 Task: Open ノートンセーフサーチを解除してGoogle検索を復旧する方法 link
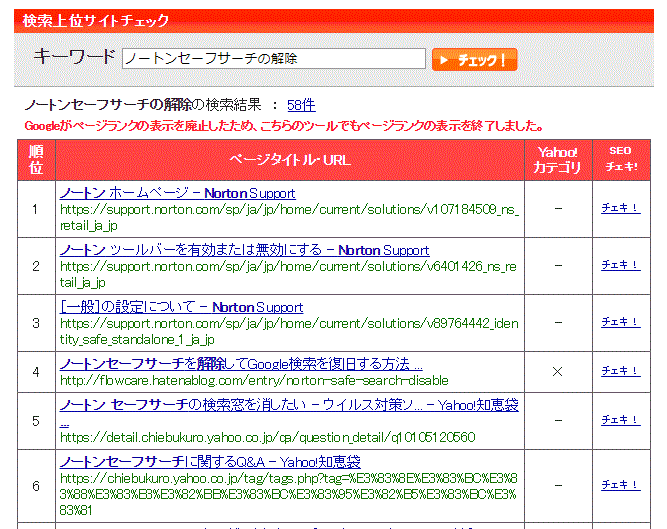click(x=241, y=364)
